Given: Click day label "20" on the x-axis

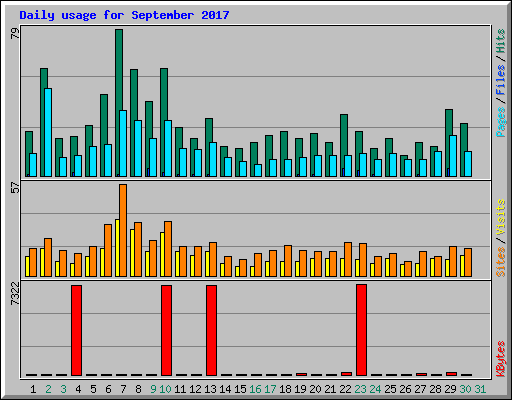Looking at the screenshot, I should (x=315, y=389).
